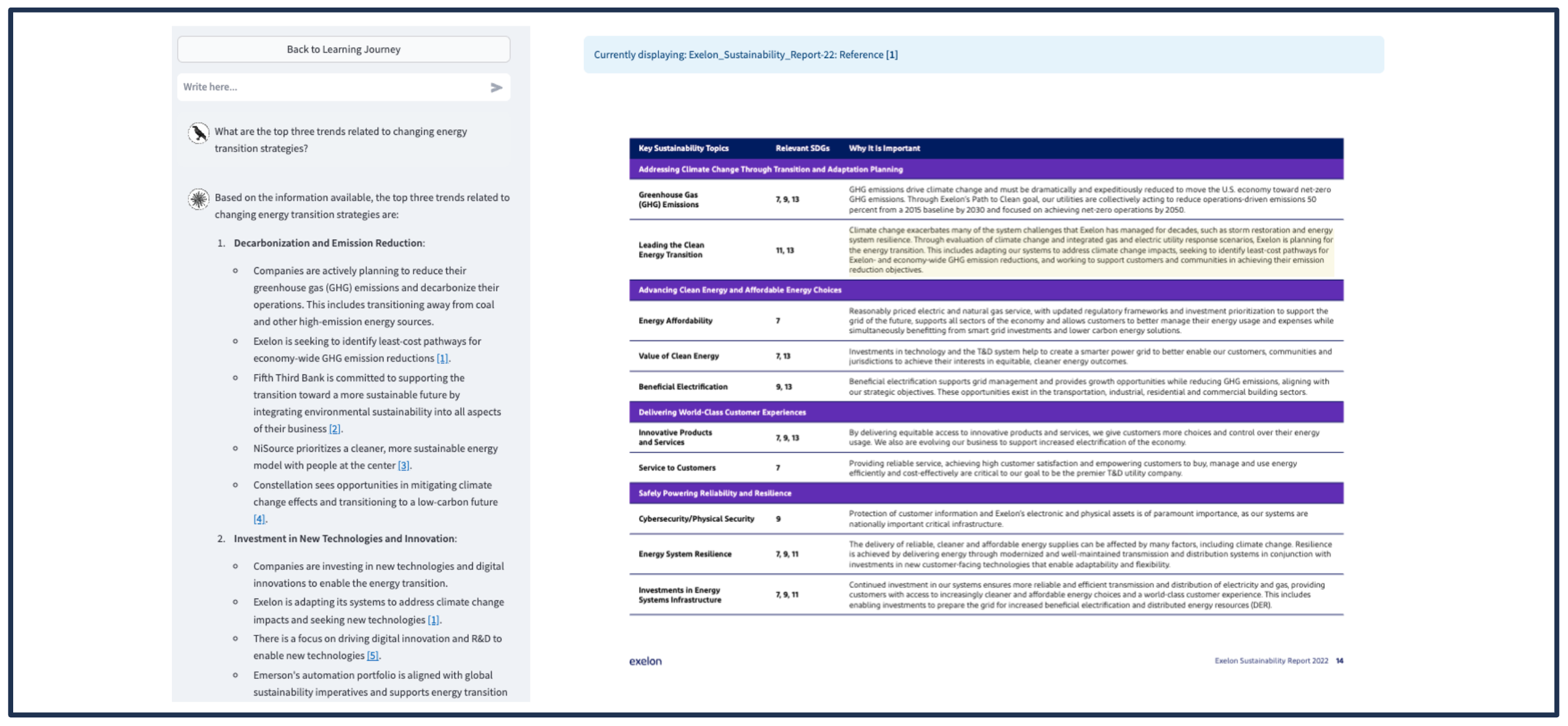1568x726 pixels.
Task: Open reference [1] after 'seeking new technologies'
Action: 433,620
